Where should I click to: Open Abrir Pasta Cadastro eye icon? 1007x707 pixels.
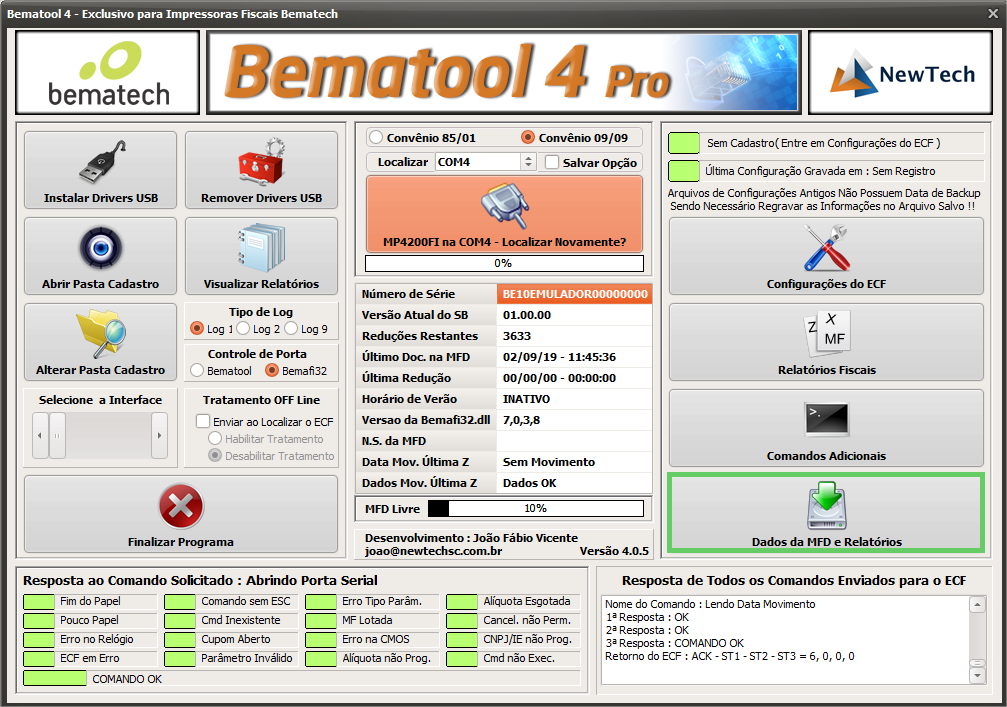coord(101,247)
